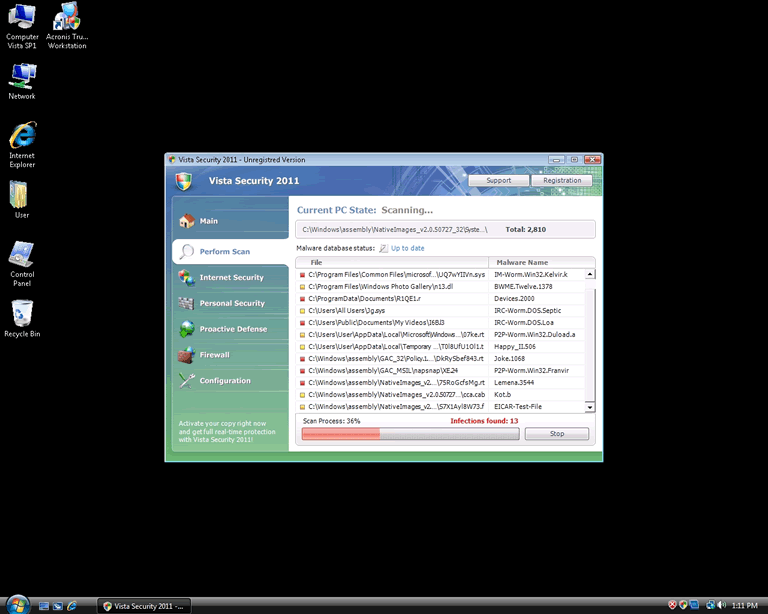Viewport: 768px width, 614px height.
Task: Stop the running scan
Action: [556, 434]
